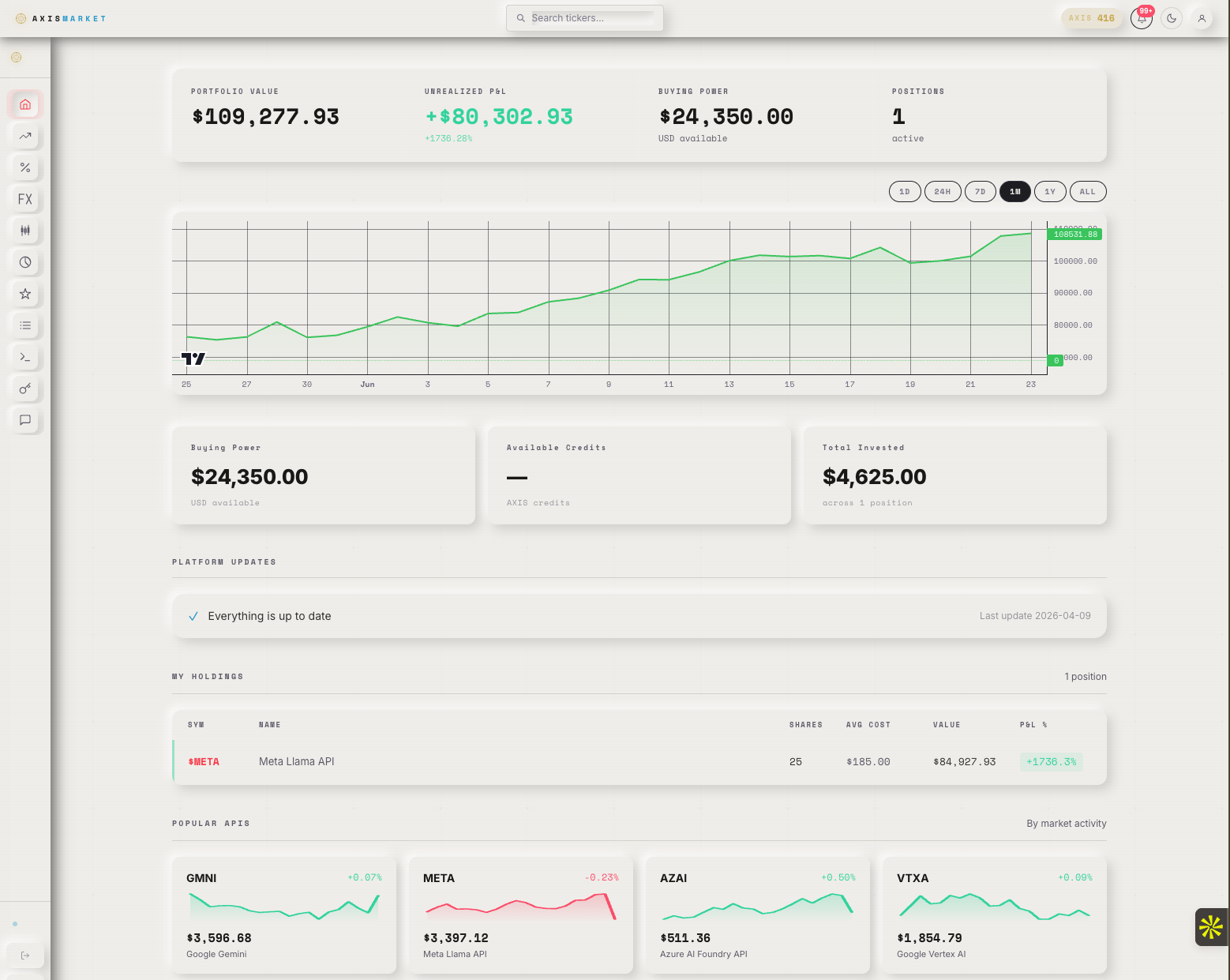Click the Portfolio Value $109,277.93 figure
1230x980 pixels.
266,117
